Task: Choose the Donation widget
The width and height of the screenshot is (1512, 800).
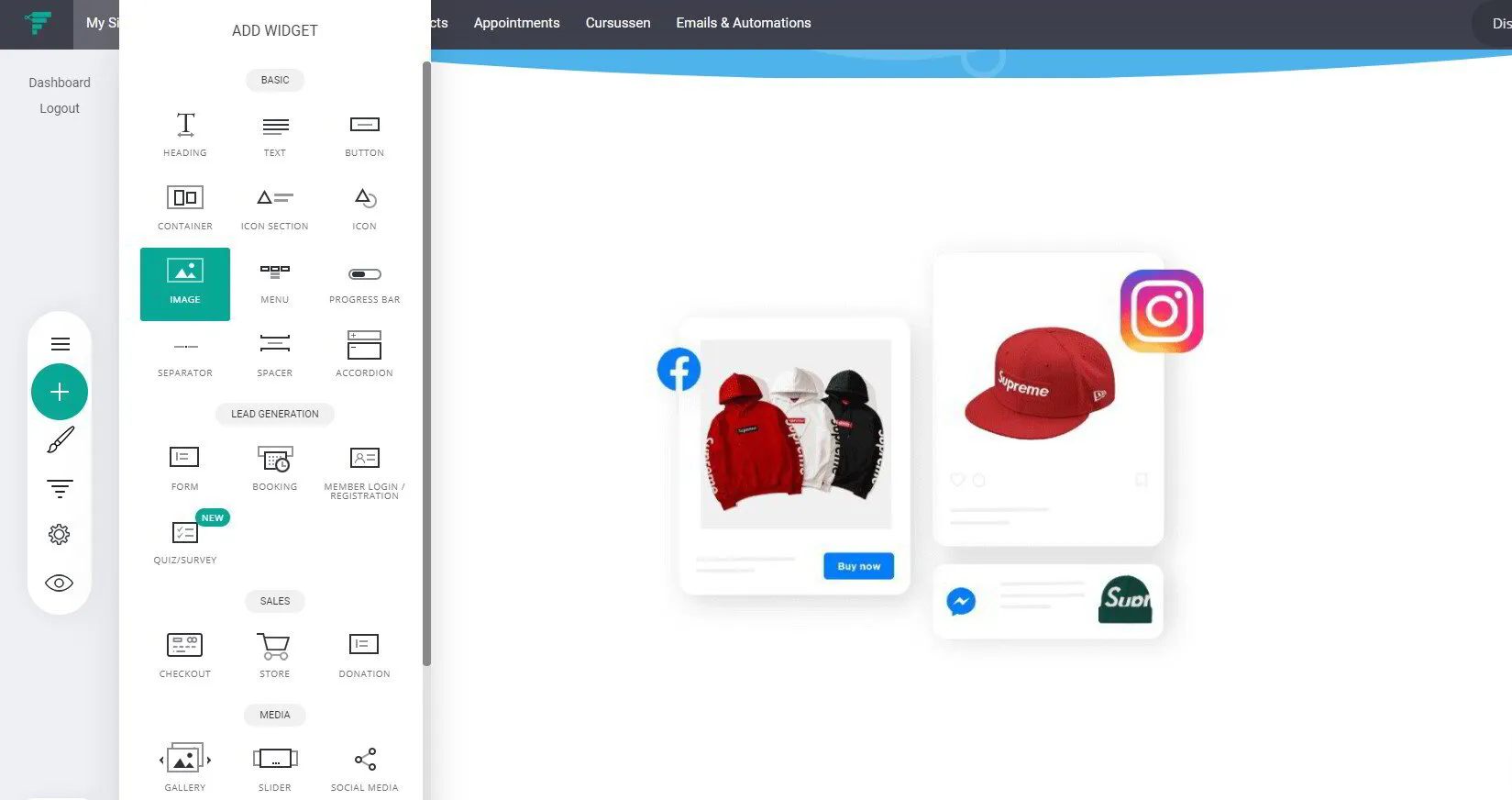Action: click(x=365, y=655)
